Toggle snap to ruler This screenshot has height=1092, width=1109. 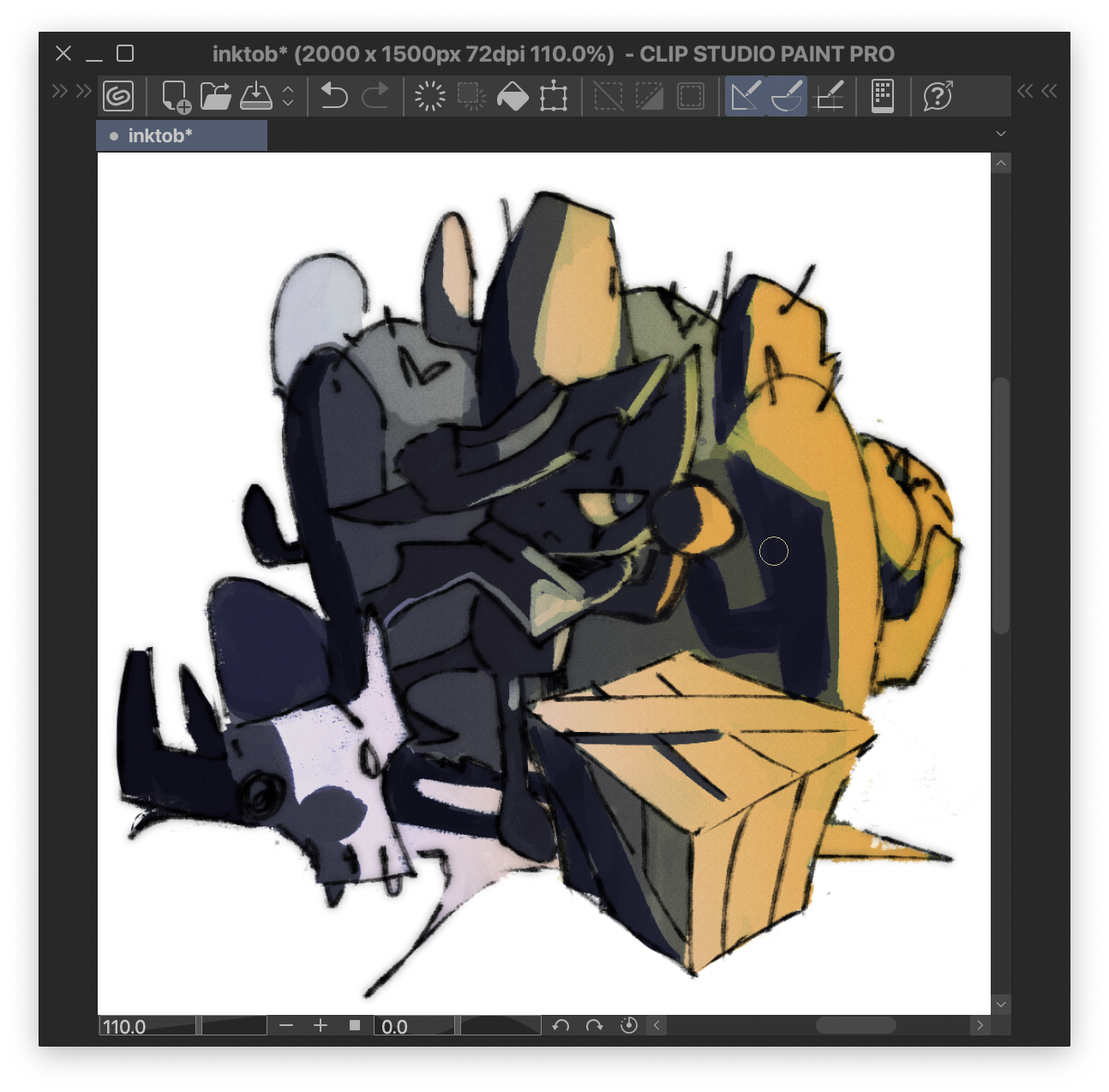[746, 96]
